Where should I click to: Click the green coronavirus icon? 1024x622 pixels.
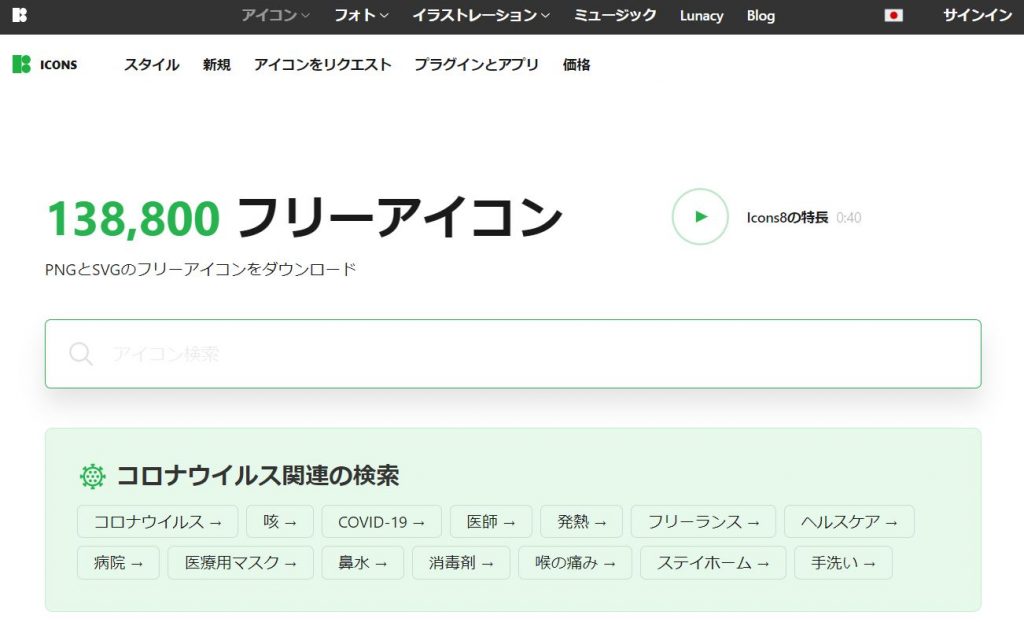point(93,476)
